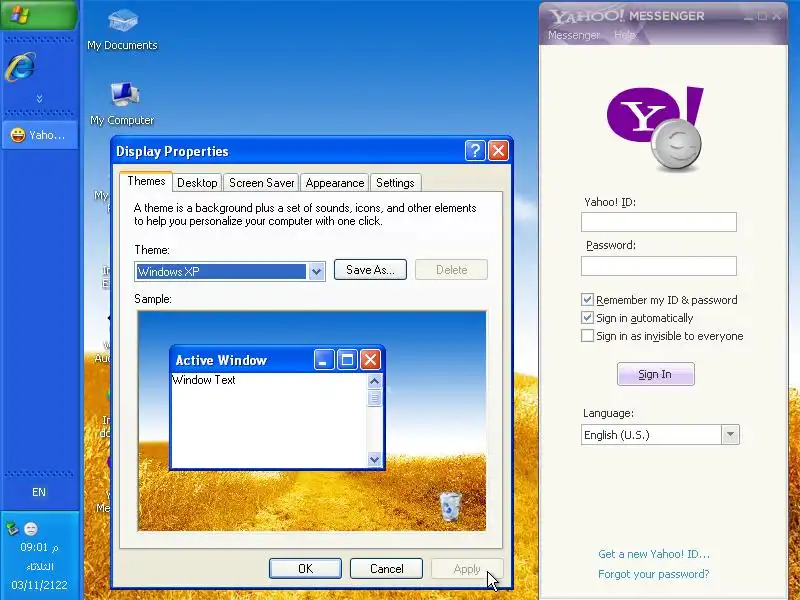Click the disabled Delete theme button
The image size is (800, 600).
(452, 270)
